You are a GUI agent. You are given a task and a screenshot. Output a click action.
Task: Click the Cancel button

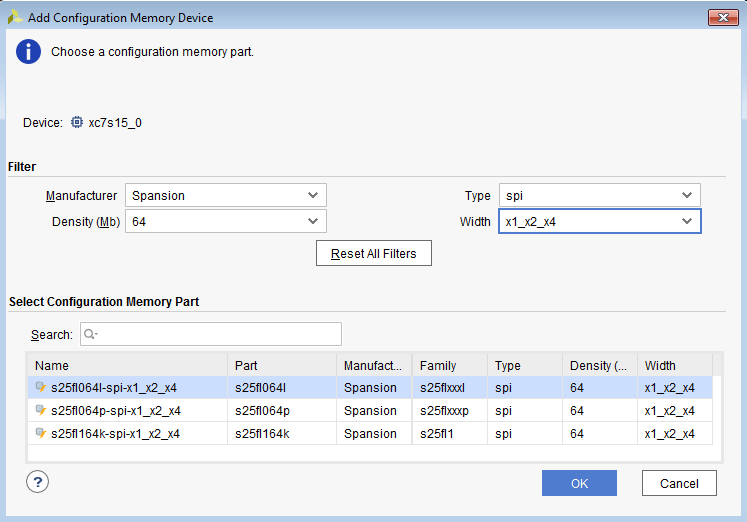679,483
